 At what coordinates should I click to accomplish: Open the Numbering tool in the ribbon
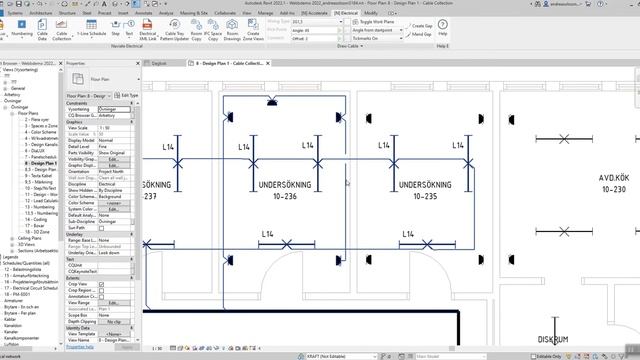pyautogui.click(x=22, y=29)
